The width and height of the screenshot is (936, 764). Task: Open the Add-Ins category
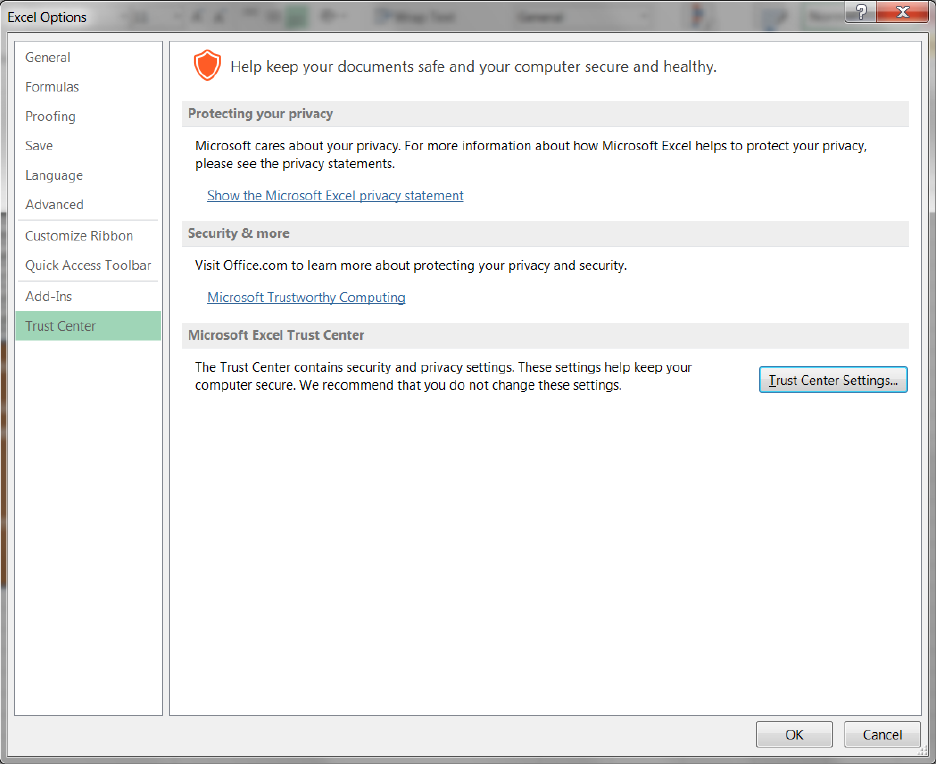(49, 297)
